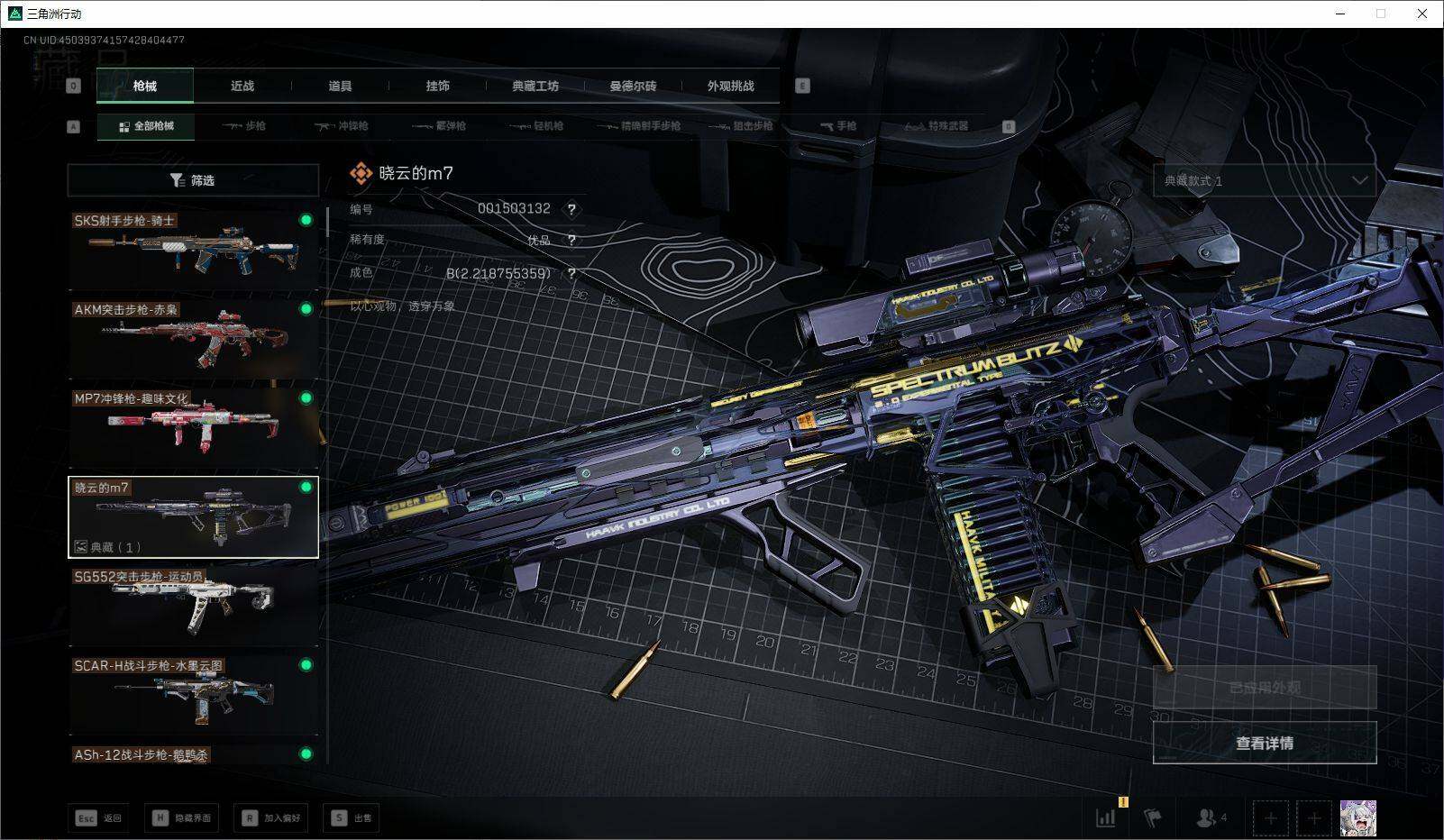This screenshot has height=840, width=1444.
Task: Click green status dot on SCAR-H战斗步枪-水墨云图
Action: tap(306, 665)
